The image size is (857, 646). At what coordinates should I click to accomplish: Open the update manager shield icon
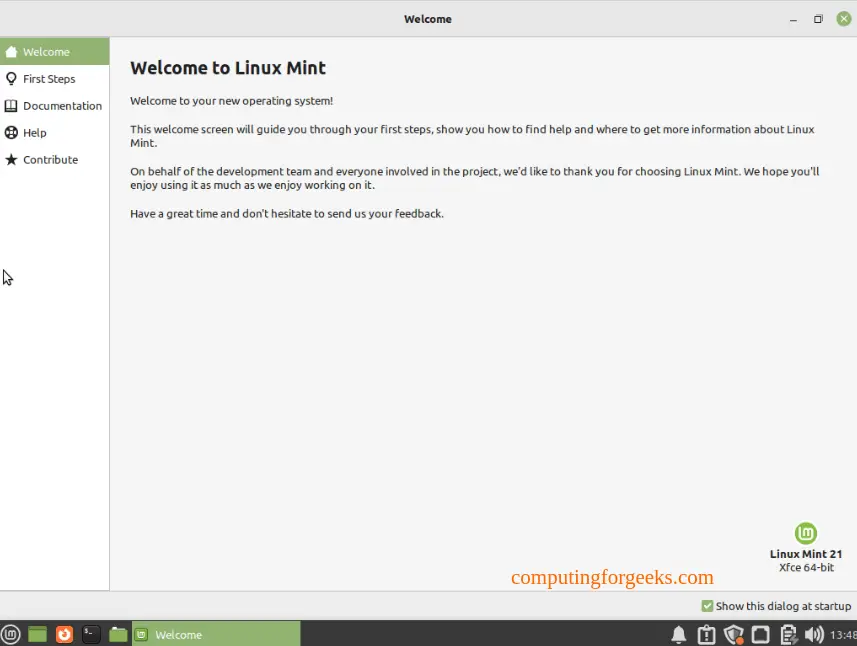[x=733, y=635]
